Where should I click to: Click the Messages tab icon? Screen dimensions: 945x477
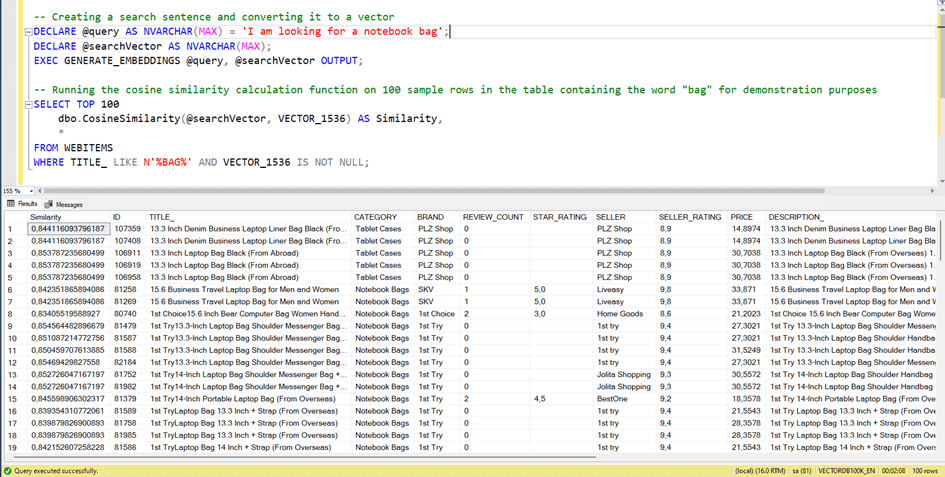pos(48,204)
